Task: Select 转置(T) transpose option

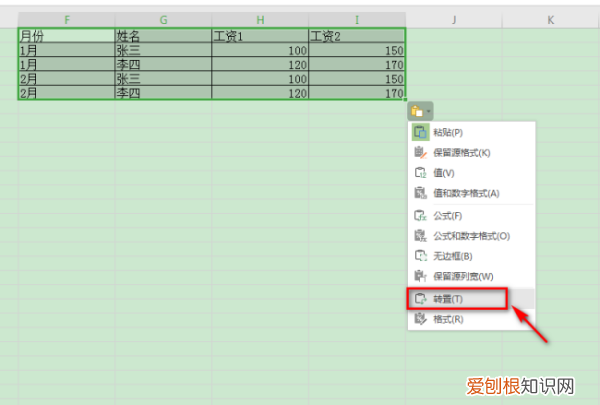Action: (x=471, y=299)
